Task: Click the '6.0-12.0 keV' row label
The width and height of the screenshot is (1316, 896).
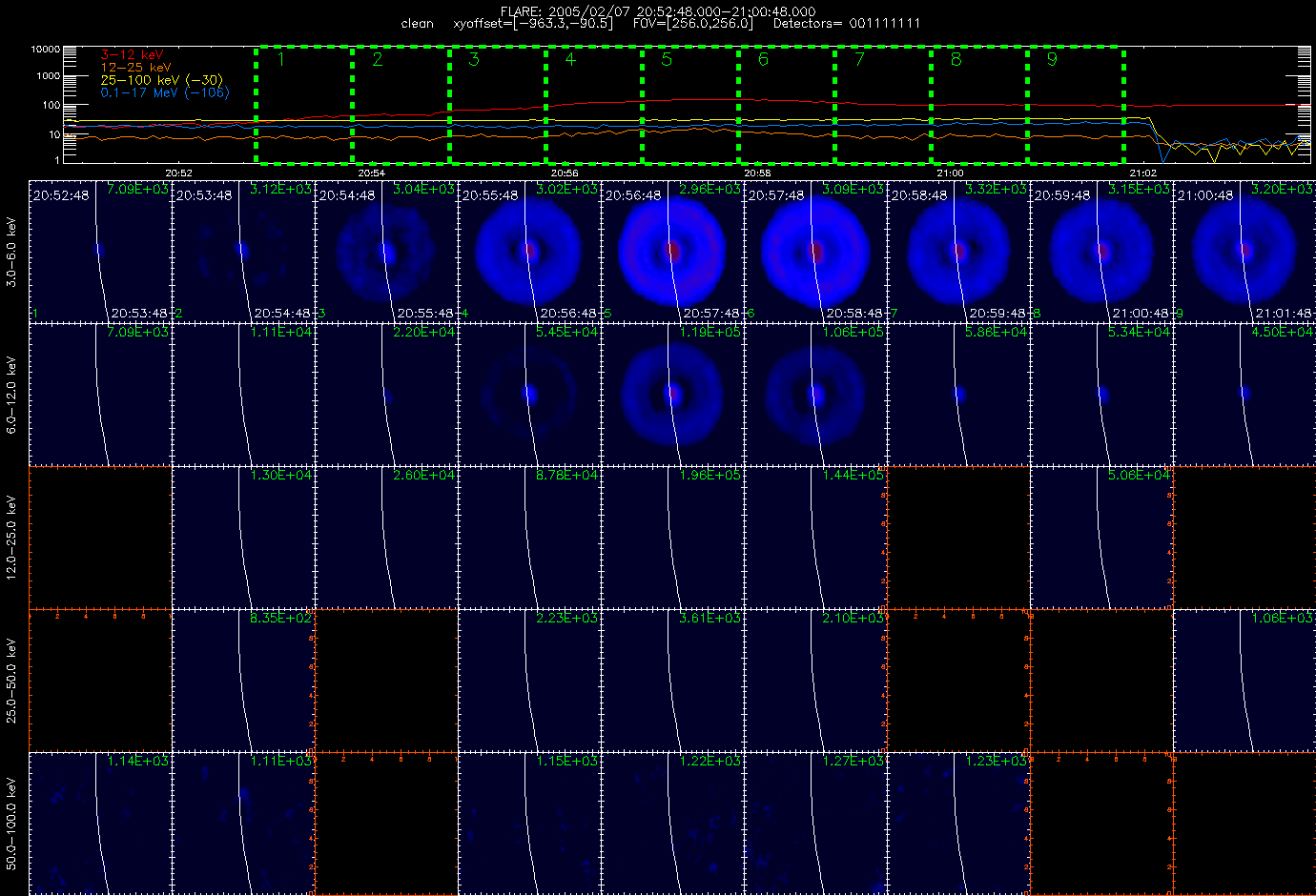Action: (x=11, y=395)
